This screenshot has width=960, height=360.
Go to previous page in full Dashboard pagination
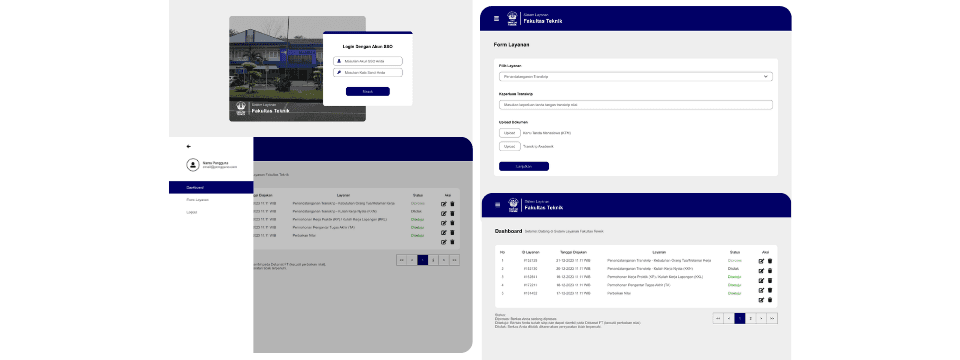point(729,318)
